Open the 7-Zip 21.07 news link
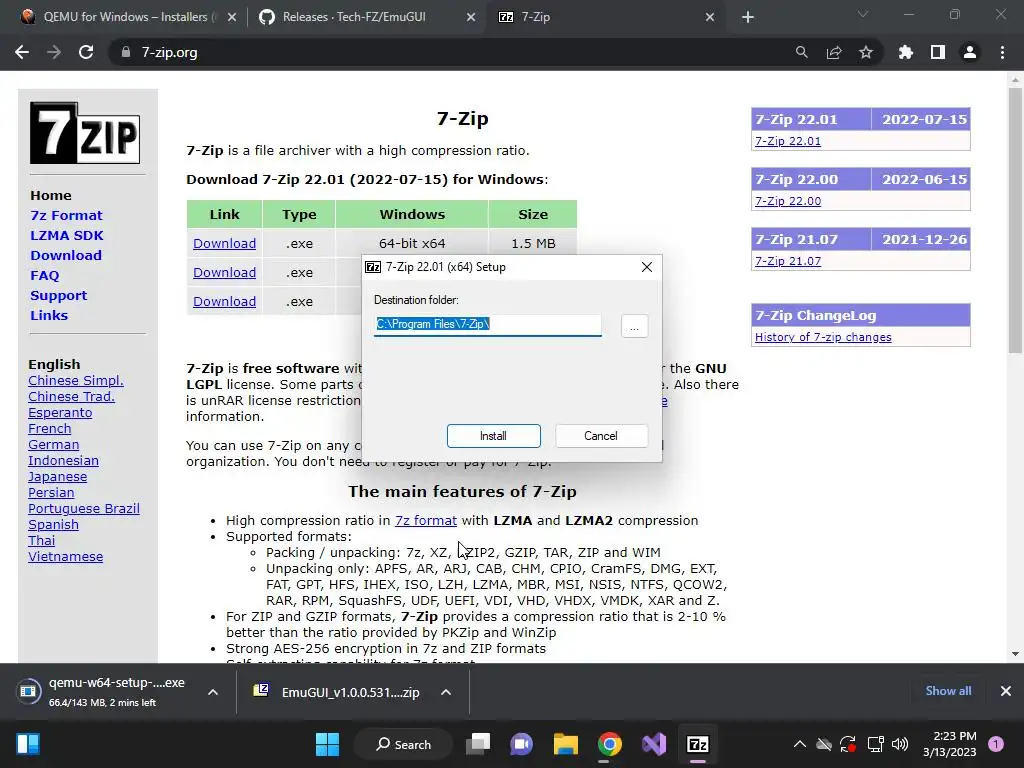Screen dimensions: 1024x768 (x=788, y=261)
